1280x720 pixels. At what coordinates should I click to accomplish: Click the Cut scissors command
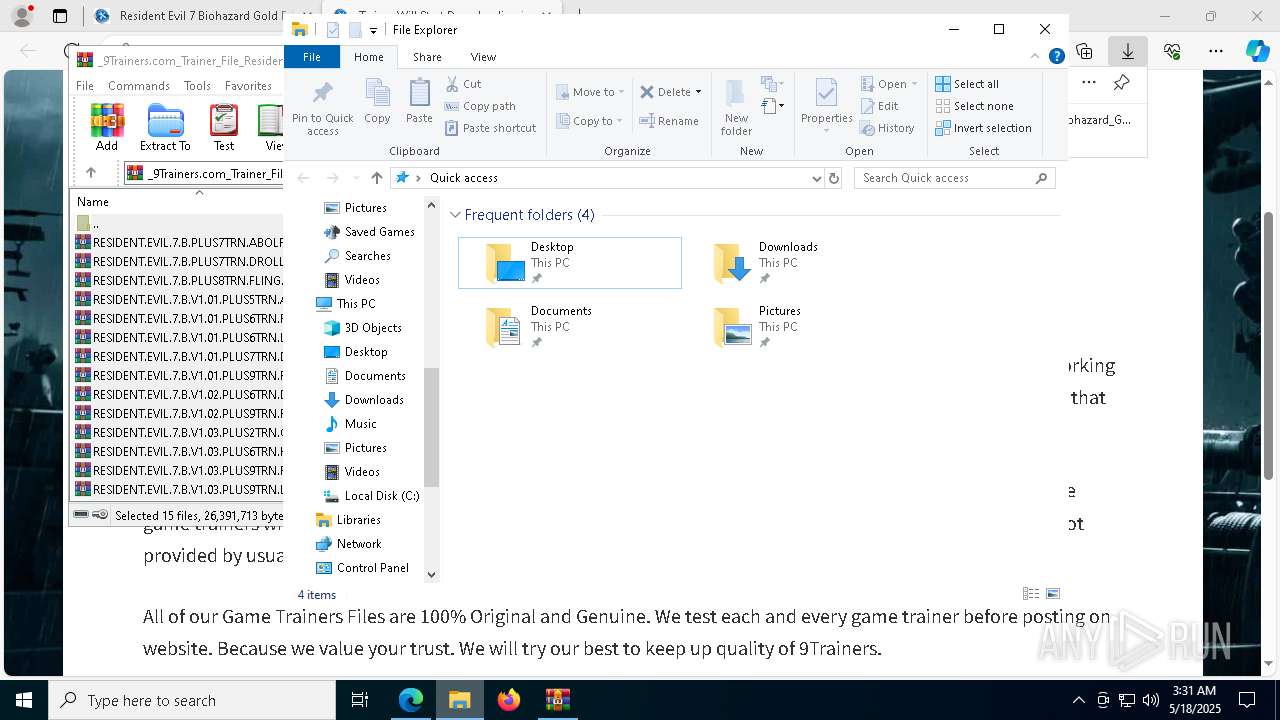pos(463,84)
